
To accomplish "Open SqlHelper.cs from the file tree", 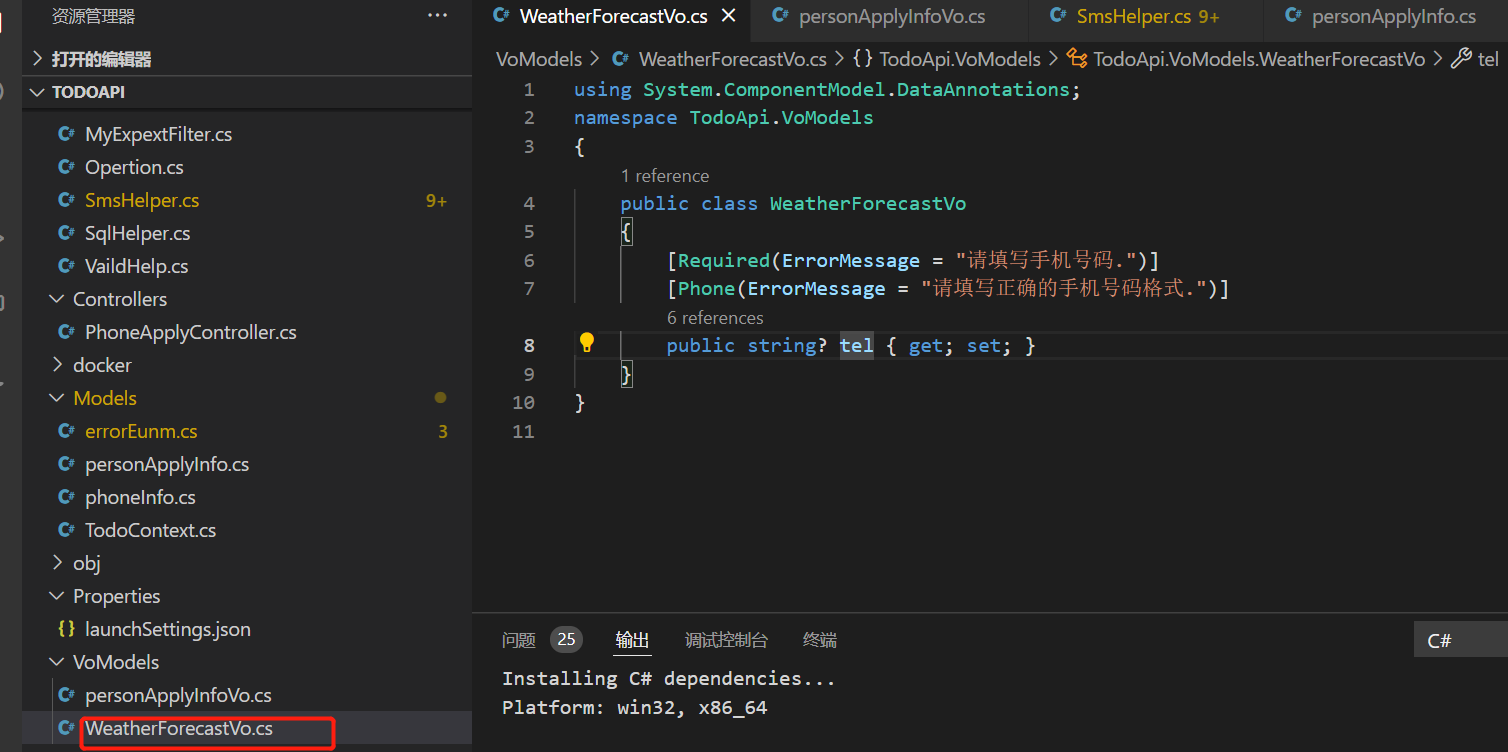I will [x=137, y=233].
